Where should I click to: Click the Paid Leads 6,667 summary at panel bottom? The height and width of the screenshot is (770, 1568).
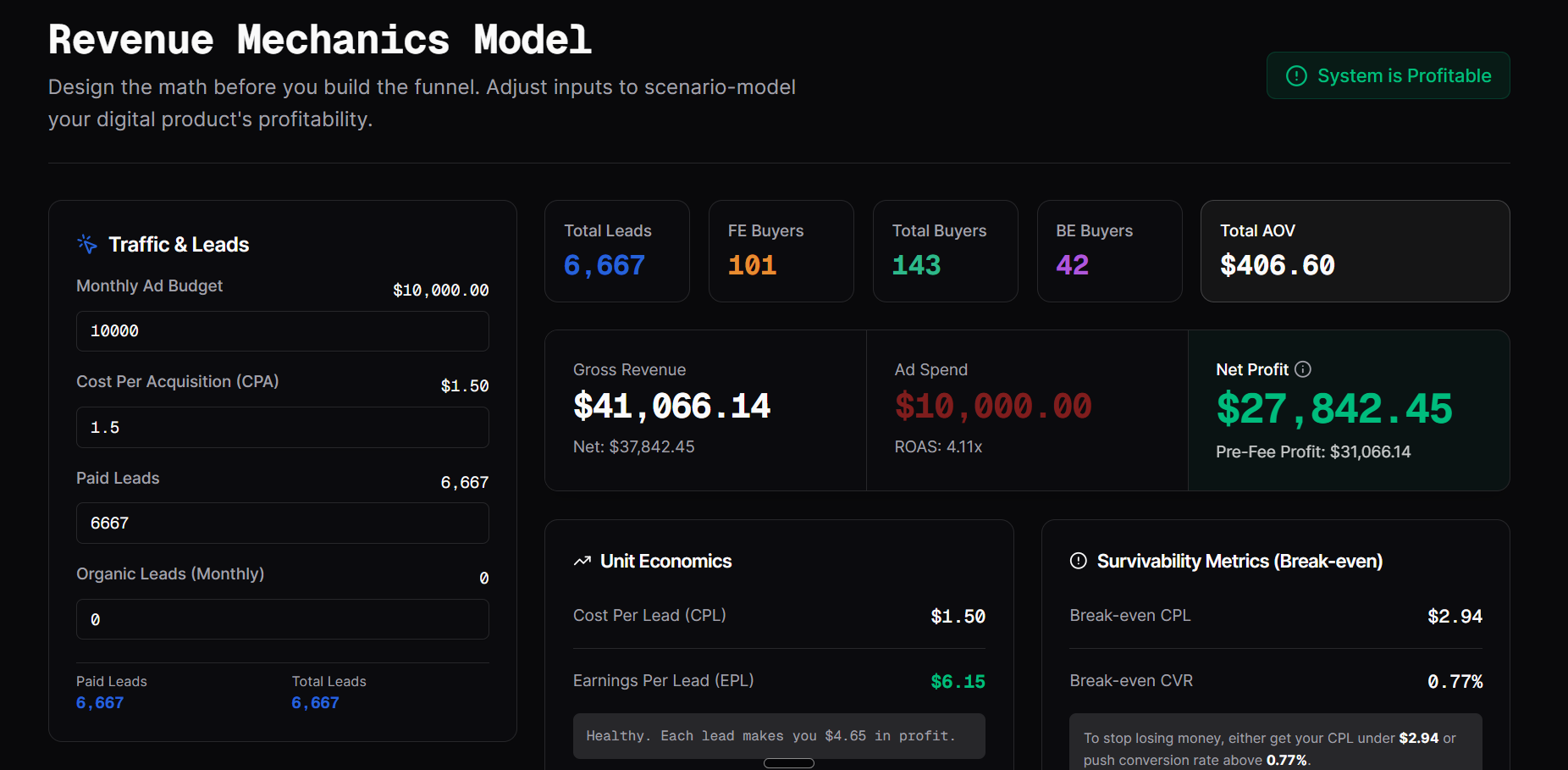(x=100, y=703)
